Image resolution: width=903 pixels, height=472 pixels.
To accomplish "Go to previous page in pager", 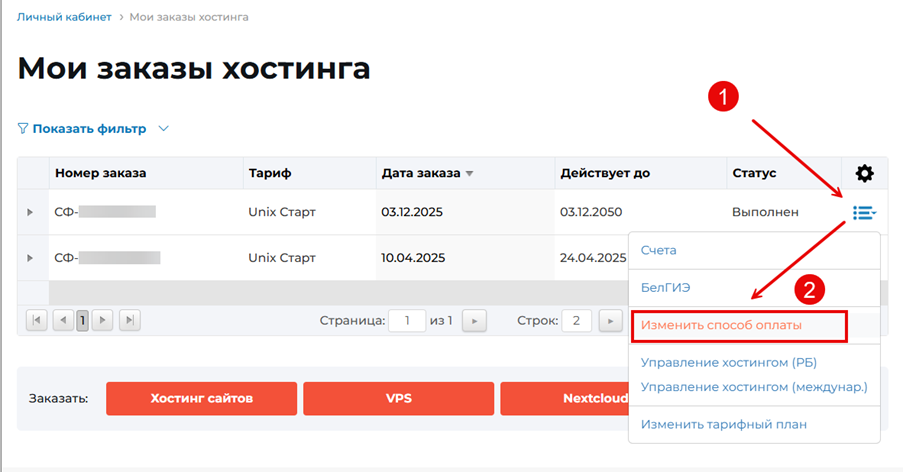I will tap(63, 320).
